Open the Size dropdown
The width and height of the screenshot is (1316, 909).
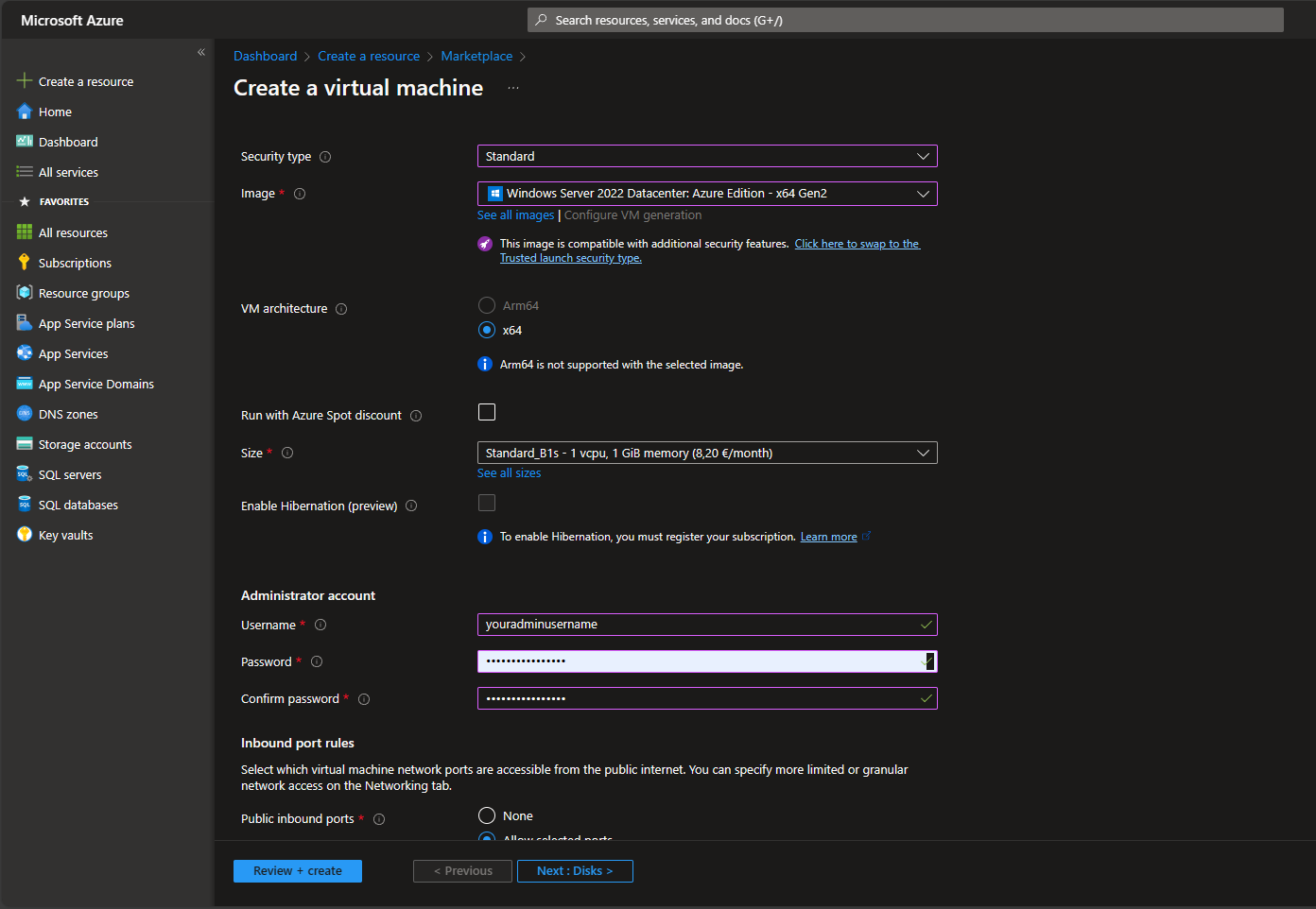(x=707, y=453)
